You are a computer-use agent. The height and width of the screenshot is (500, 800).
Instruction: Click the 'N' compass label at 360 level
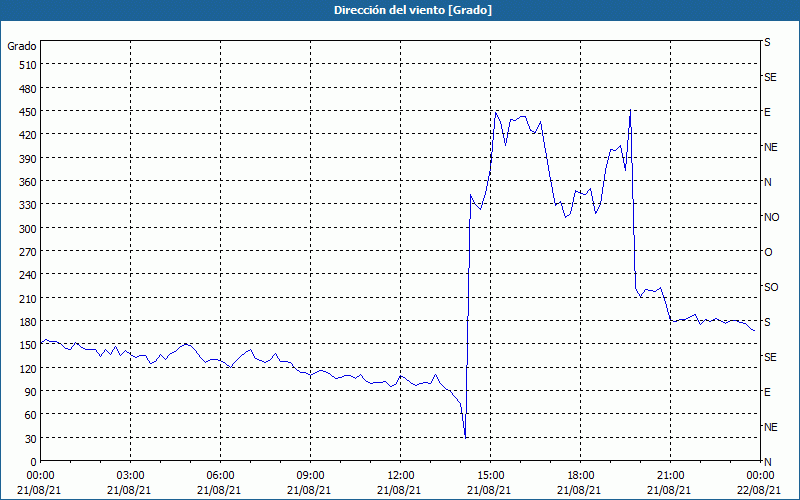coord(768,182)
